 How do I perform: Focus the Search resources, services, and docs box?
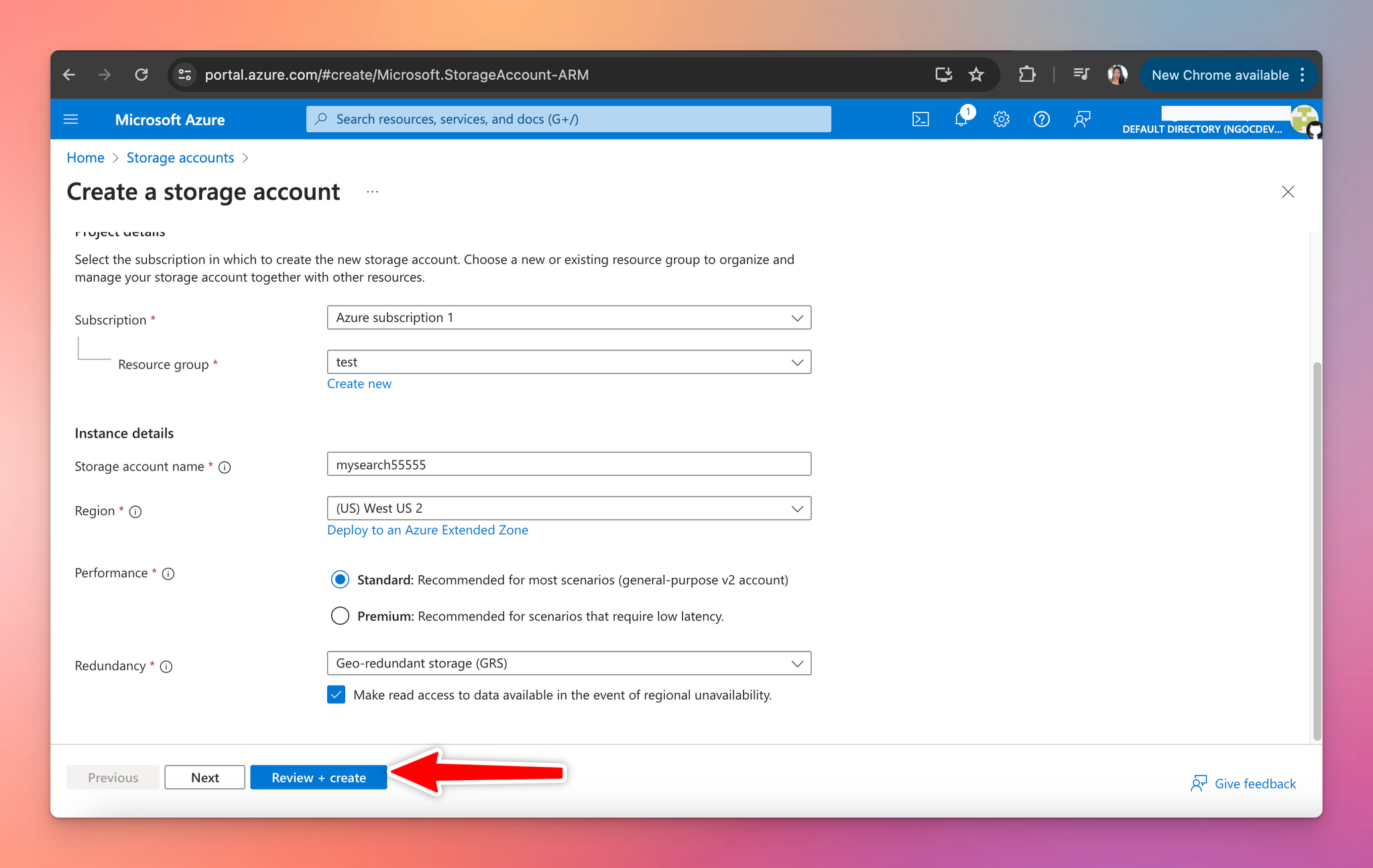[x=569, y=119]
